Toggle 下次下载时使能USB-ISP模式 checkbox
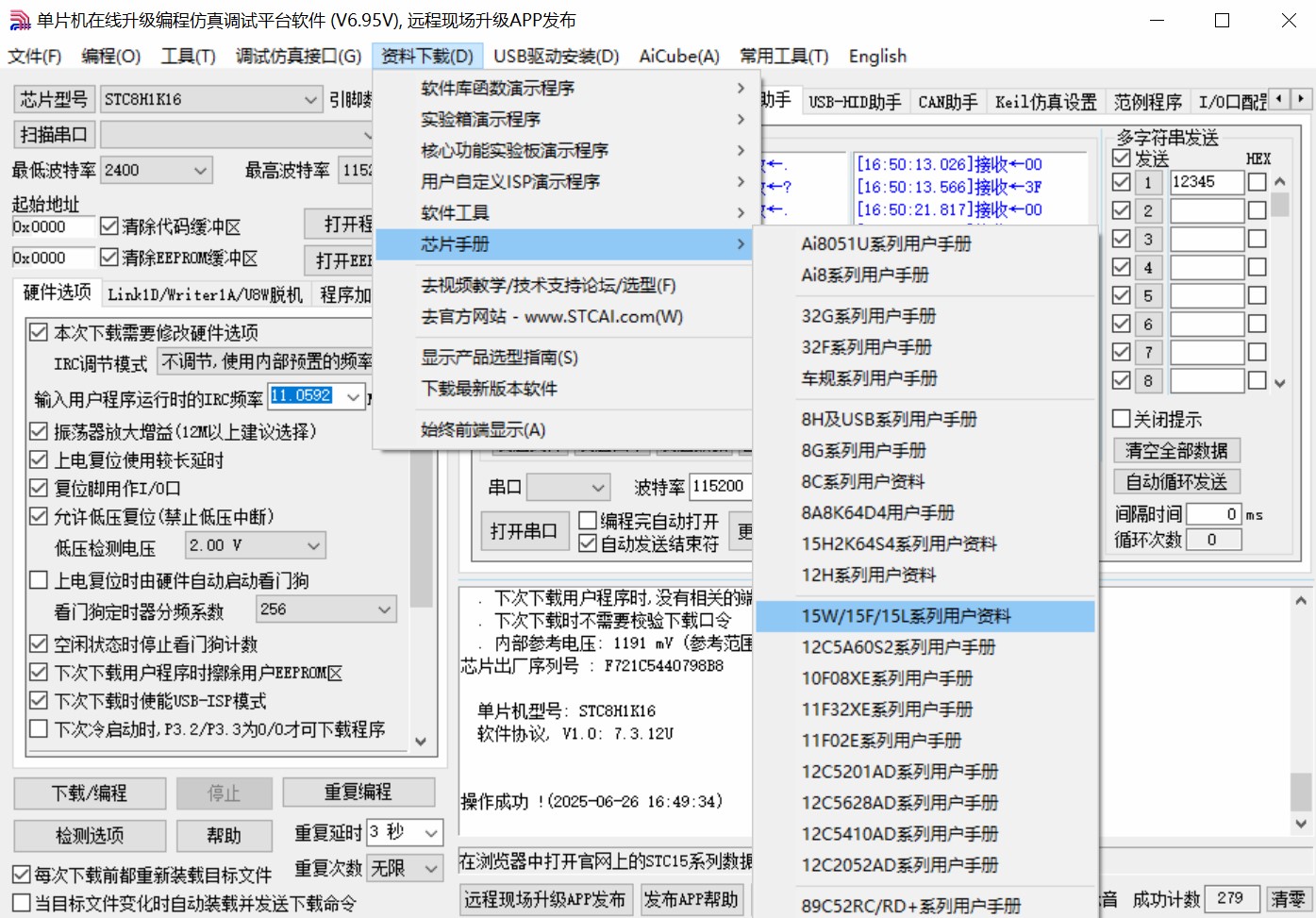 coord(39,700)
